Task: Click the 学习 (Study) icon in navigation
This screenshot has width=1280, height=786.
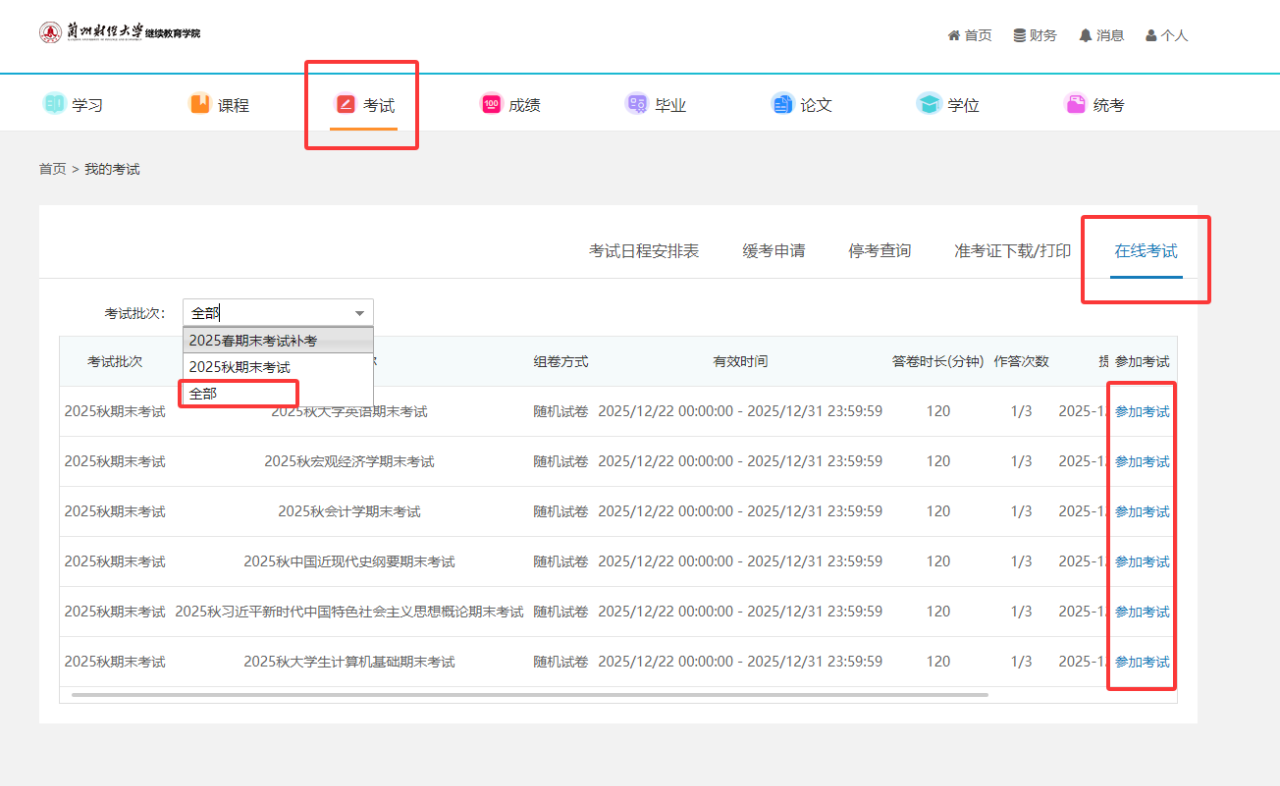Action: (x=54, y=104)
